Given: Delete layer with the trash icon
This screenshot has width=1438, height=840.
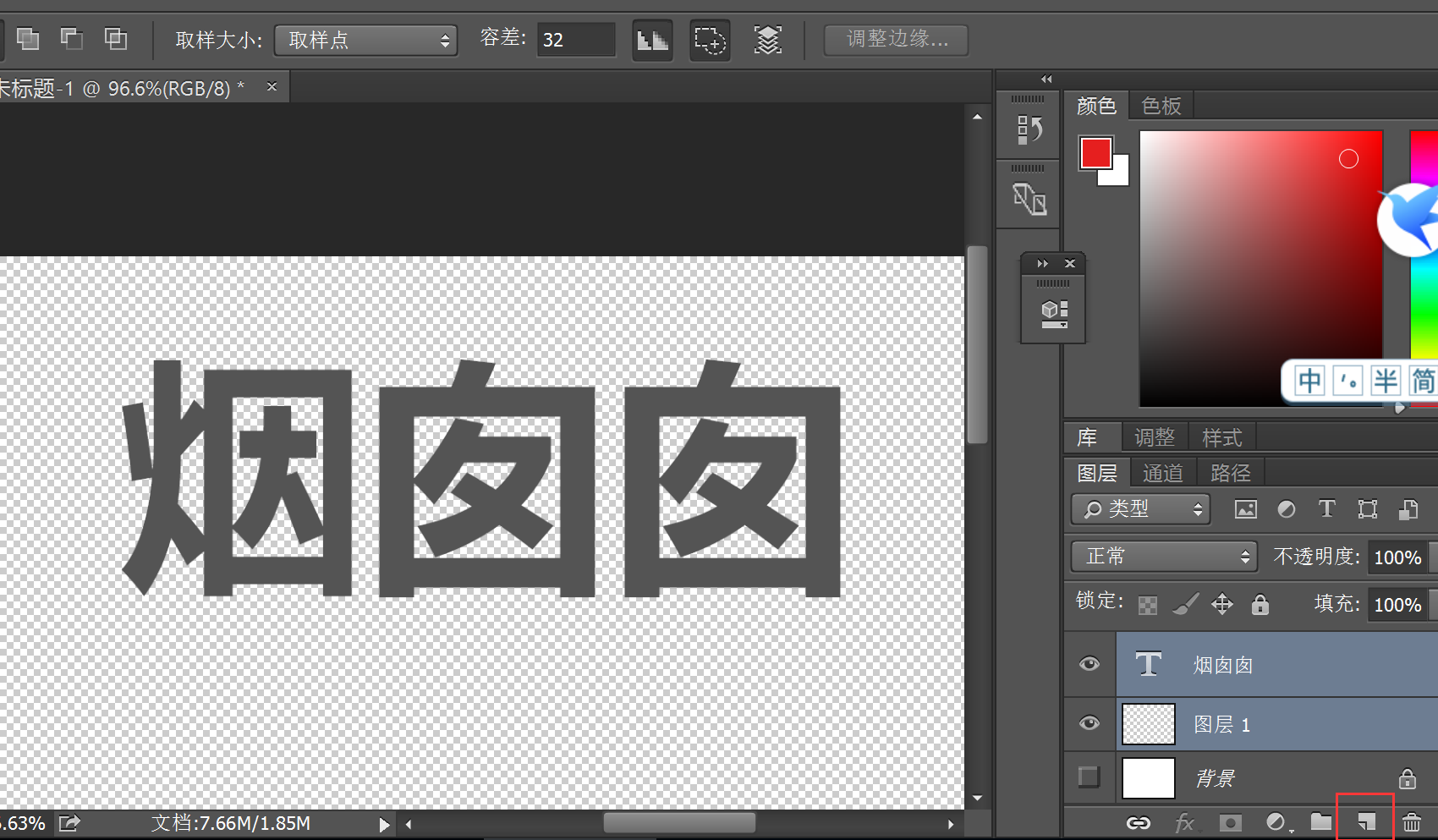Looking at the screenshot, I should tap(1411, 822).
